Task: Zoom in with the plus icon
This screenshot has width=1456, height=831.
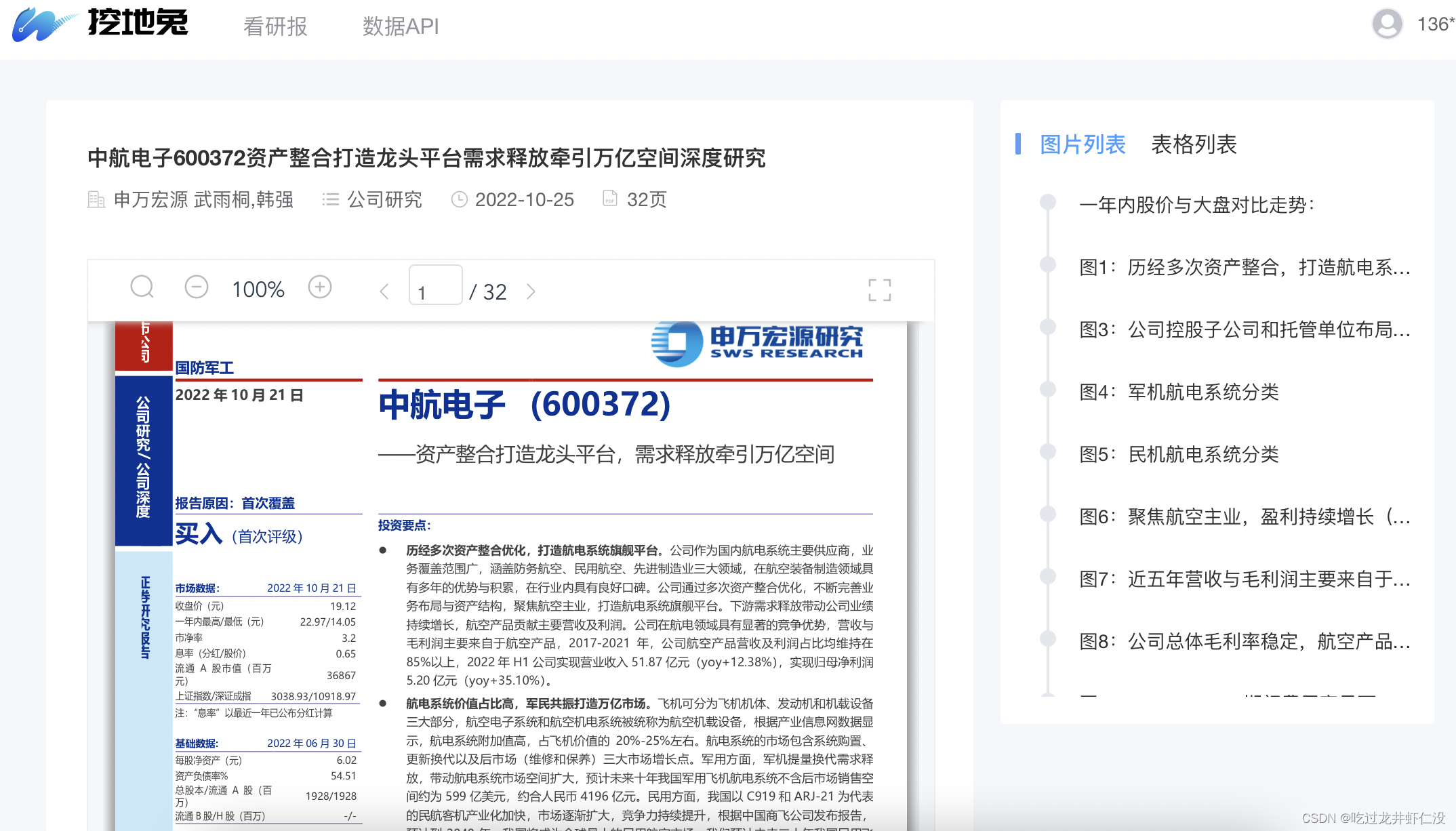Action: (320, 287)
